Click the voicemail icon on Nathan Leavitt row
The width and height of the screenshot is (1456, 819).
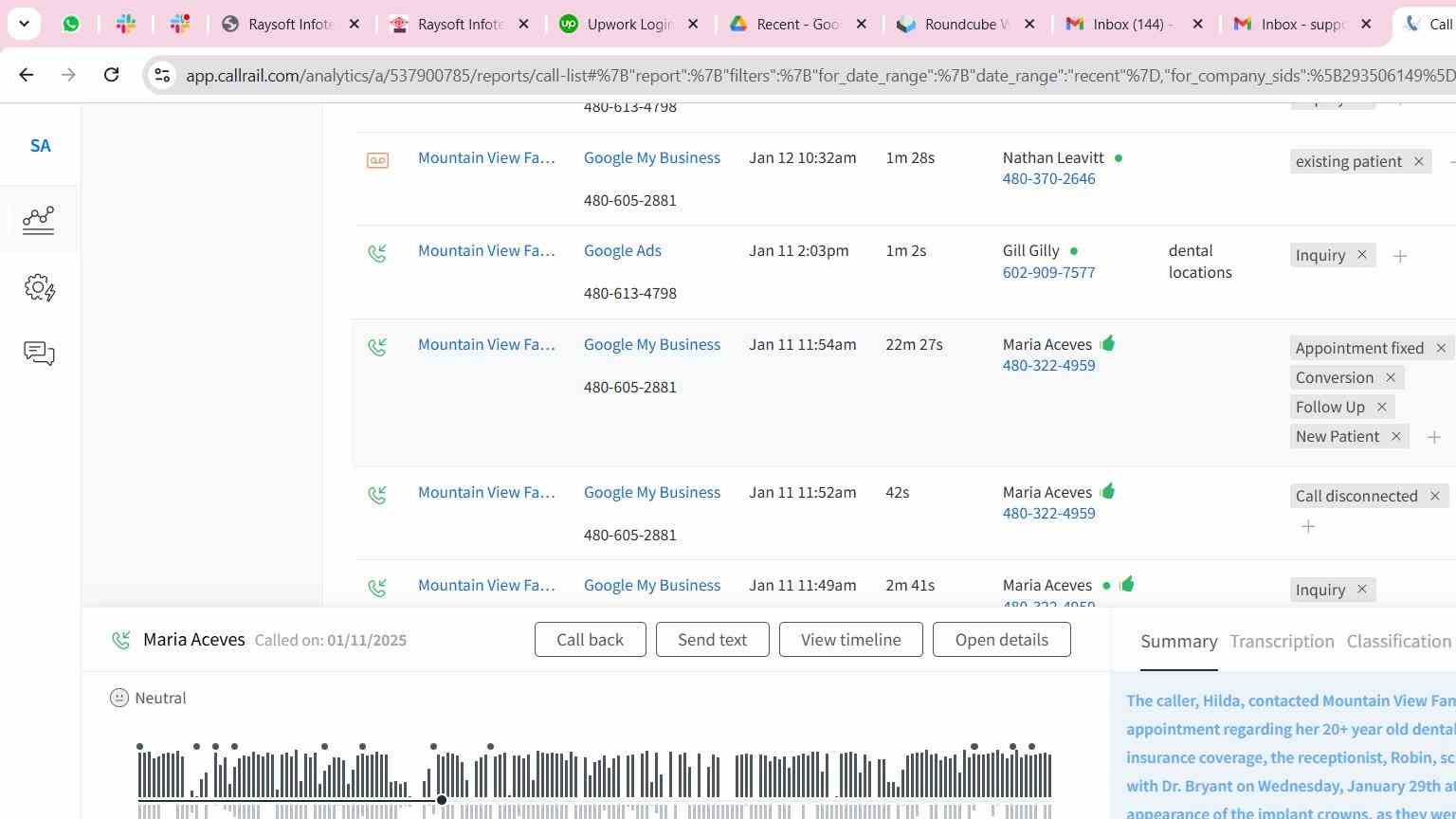pos(377,160)
